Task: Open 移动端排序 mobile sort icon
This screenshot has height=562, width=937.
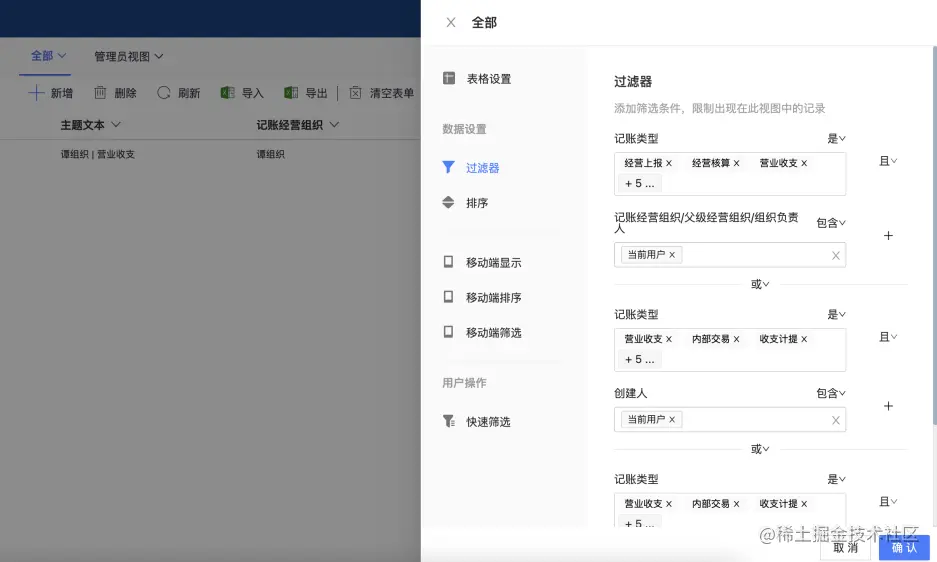Action: [x=448, y=297]
